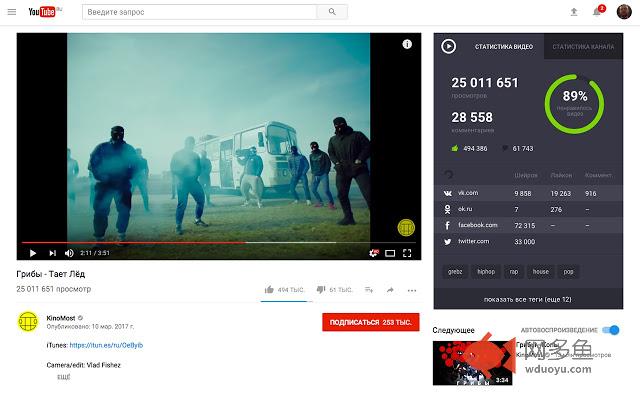The width and height of the screenshot is (640, 400).
Task: Open the next video thumbnail
Action: point(472,363)
